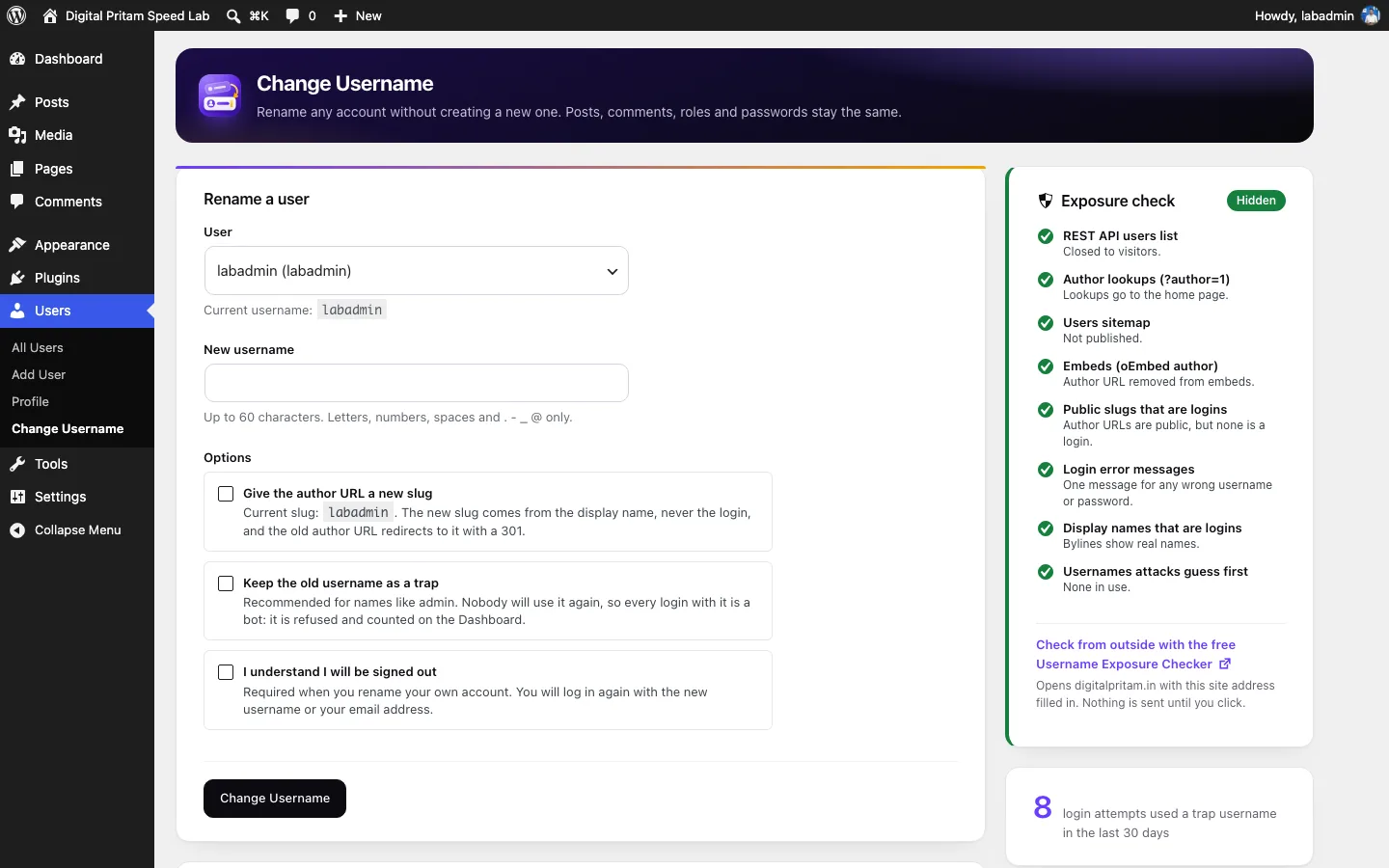Open the search magnifier icon
Viewport: 1389px width, 868px height.
click(233, 15)
